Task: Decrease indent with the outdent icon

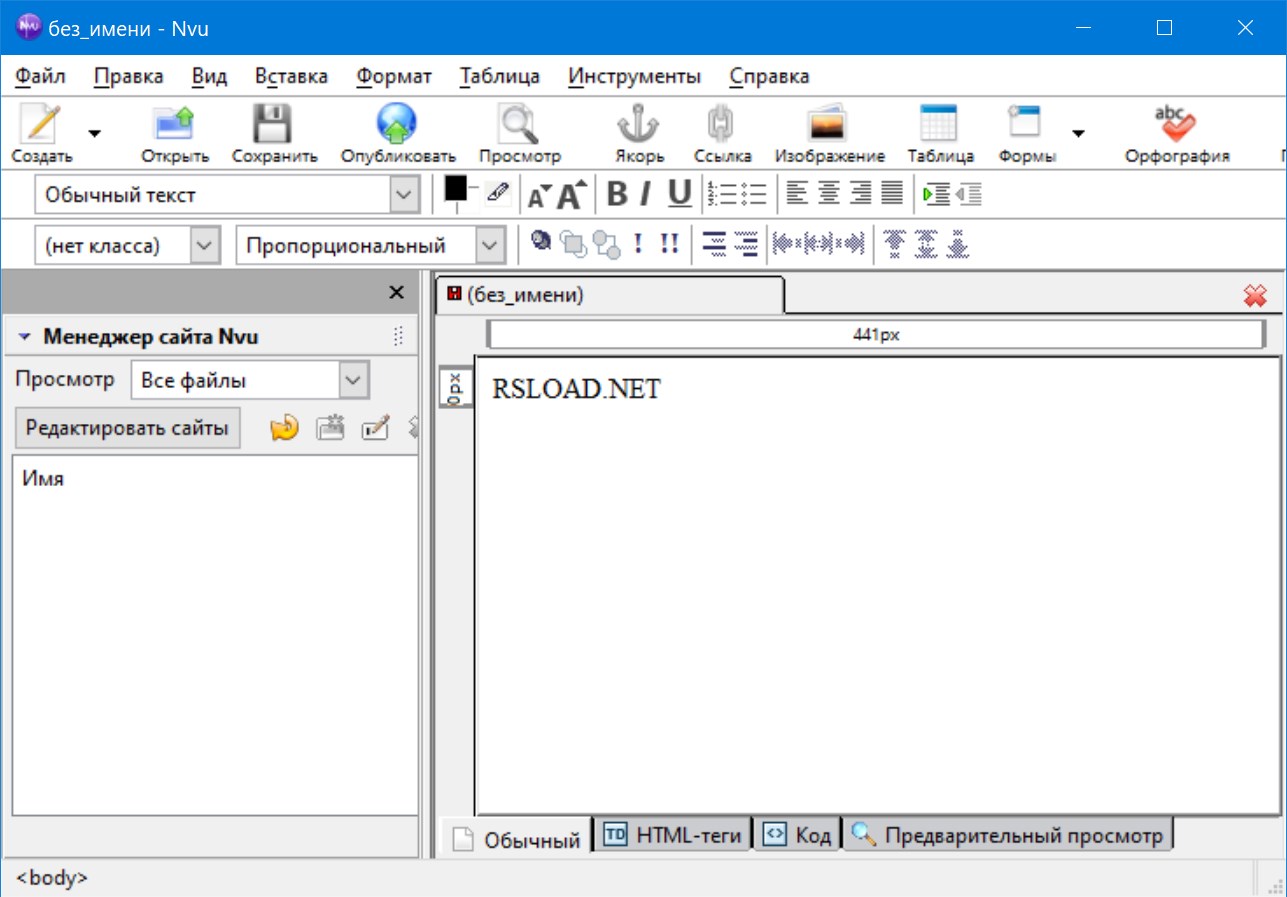Action: 968,194
